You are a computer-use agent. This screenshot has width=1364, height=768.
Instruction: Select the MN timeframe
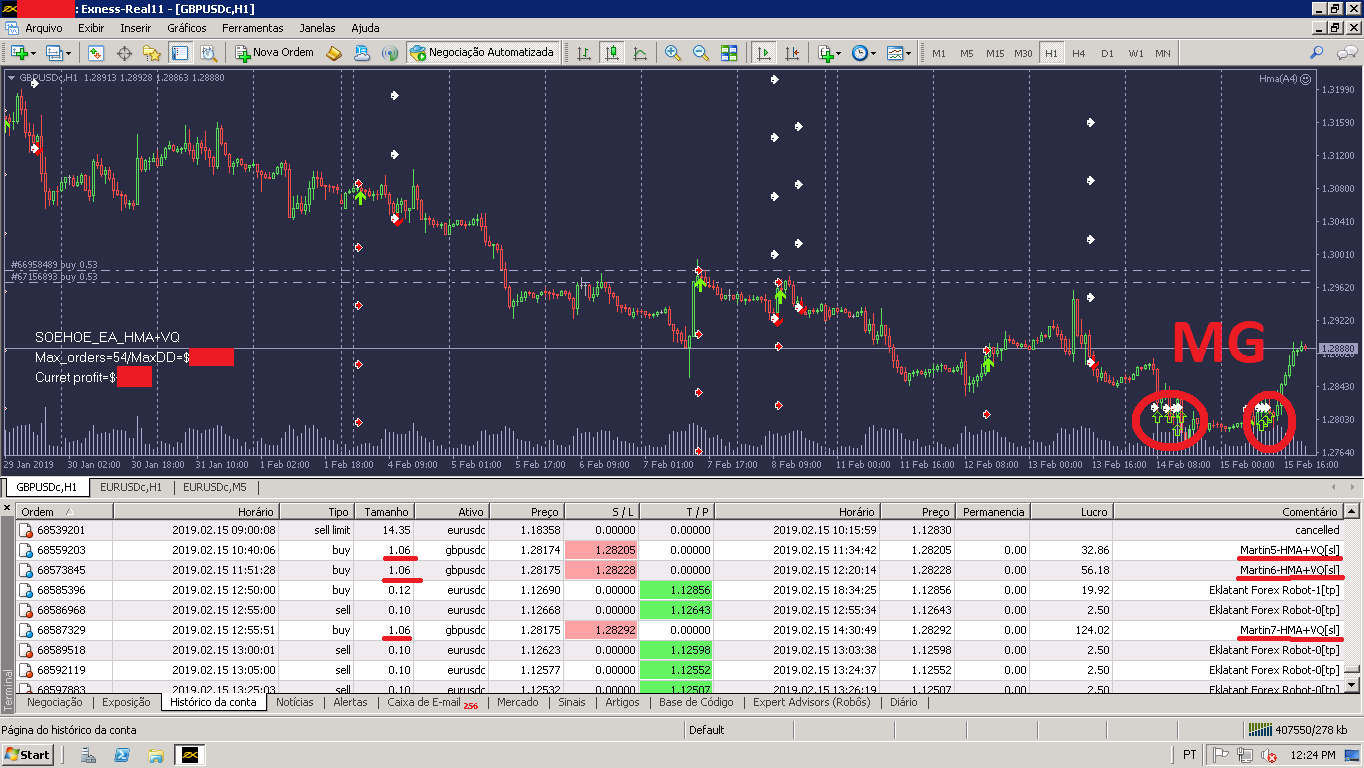pyautogui.click(x=1163, y=53)
